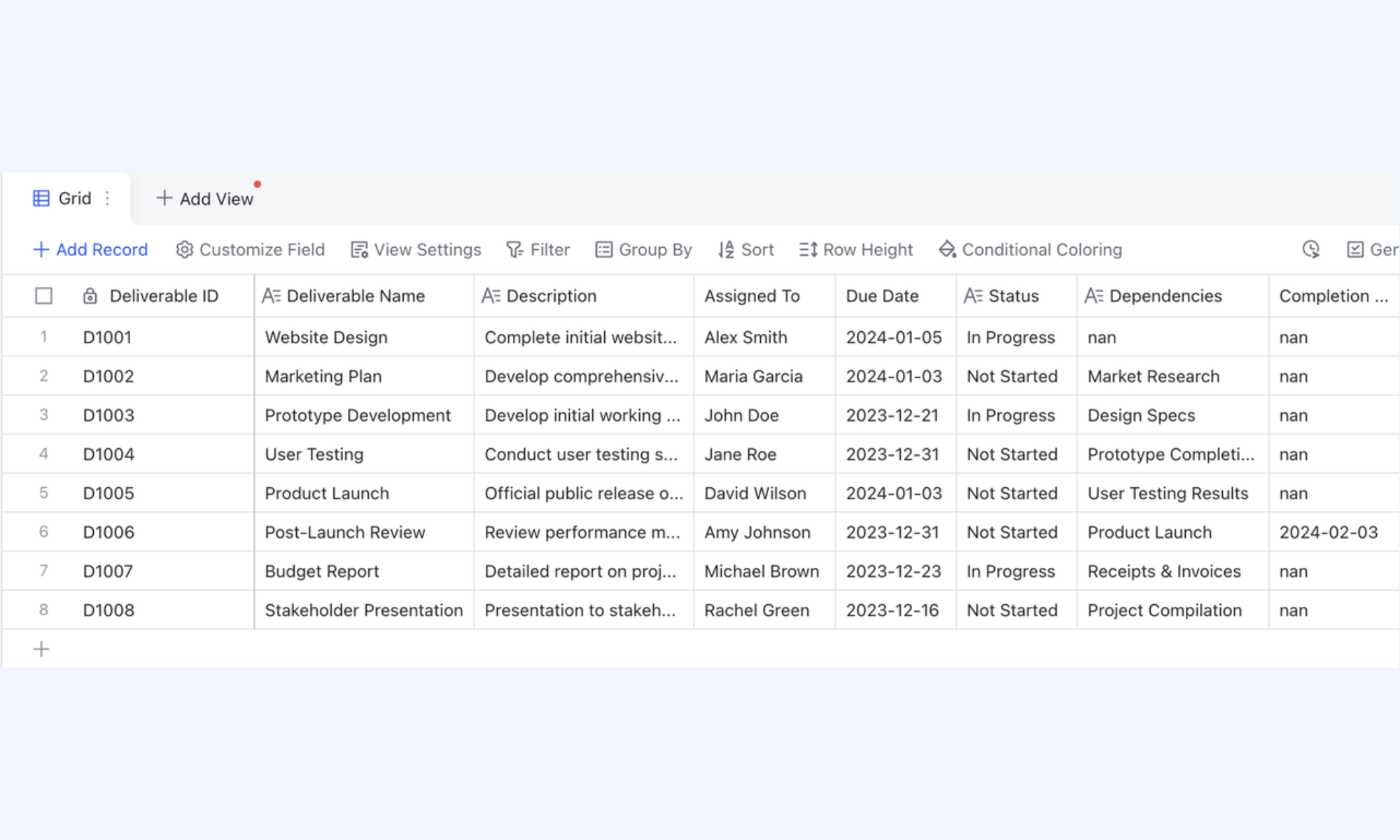Click row number 4
1400x840 pixels.
pos(43,454)
